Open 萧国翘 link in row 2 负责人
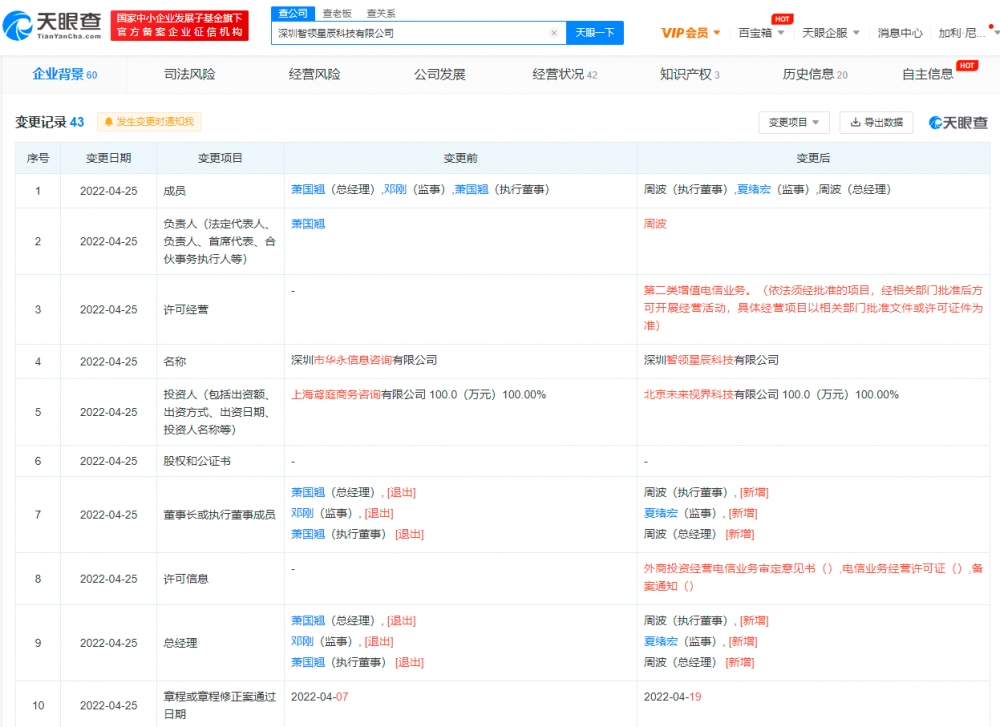This screenshot has height=727, width=1000. 308,224
